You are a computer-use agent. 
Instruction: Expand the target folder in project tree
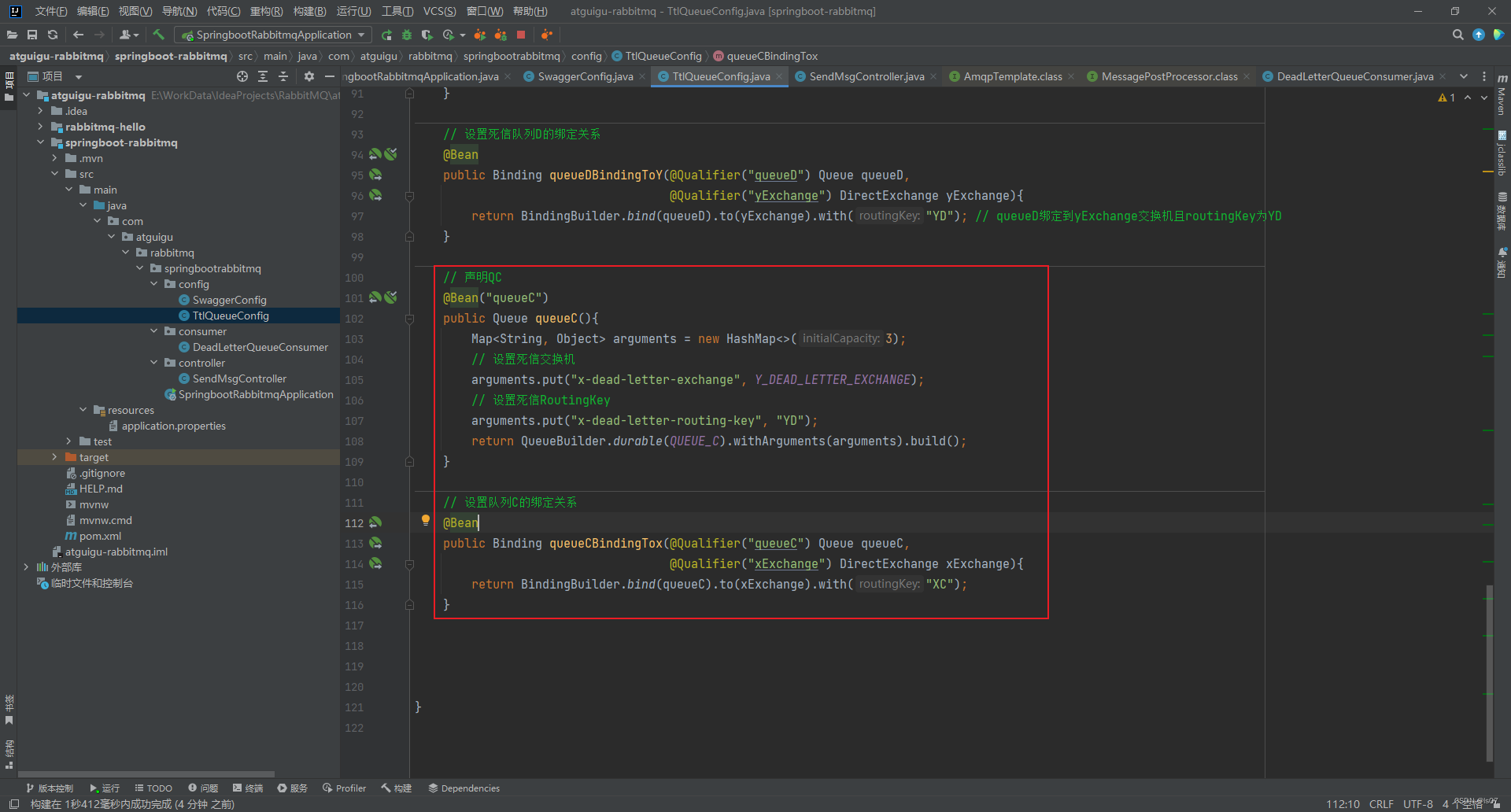click(54, 457)
